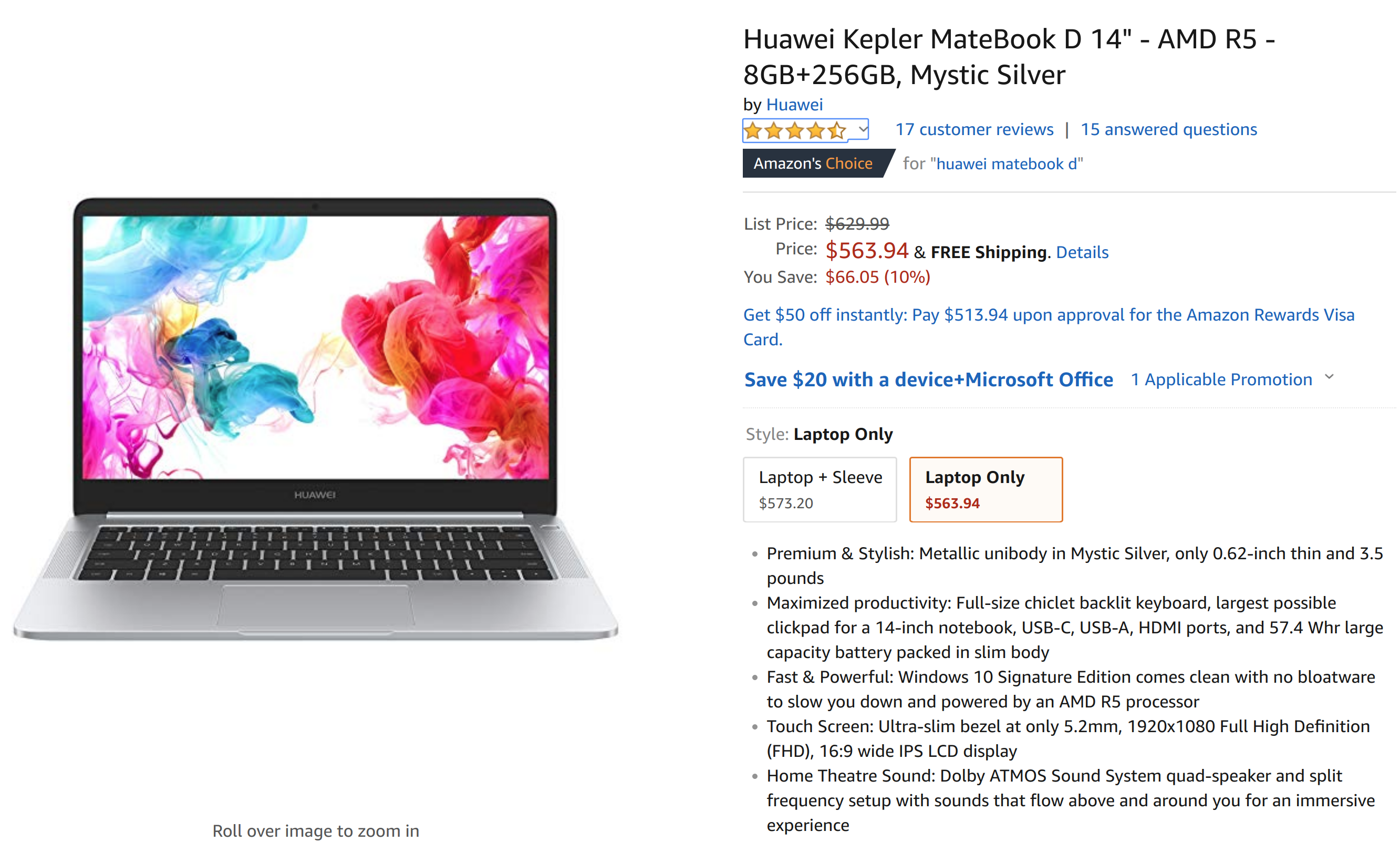The height and width of the screenshot is (842, 1400).
Task: Click the $563.94 price in Laptop Only
Action: 952,502
